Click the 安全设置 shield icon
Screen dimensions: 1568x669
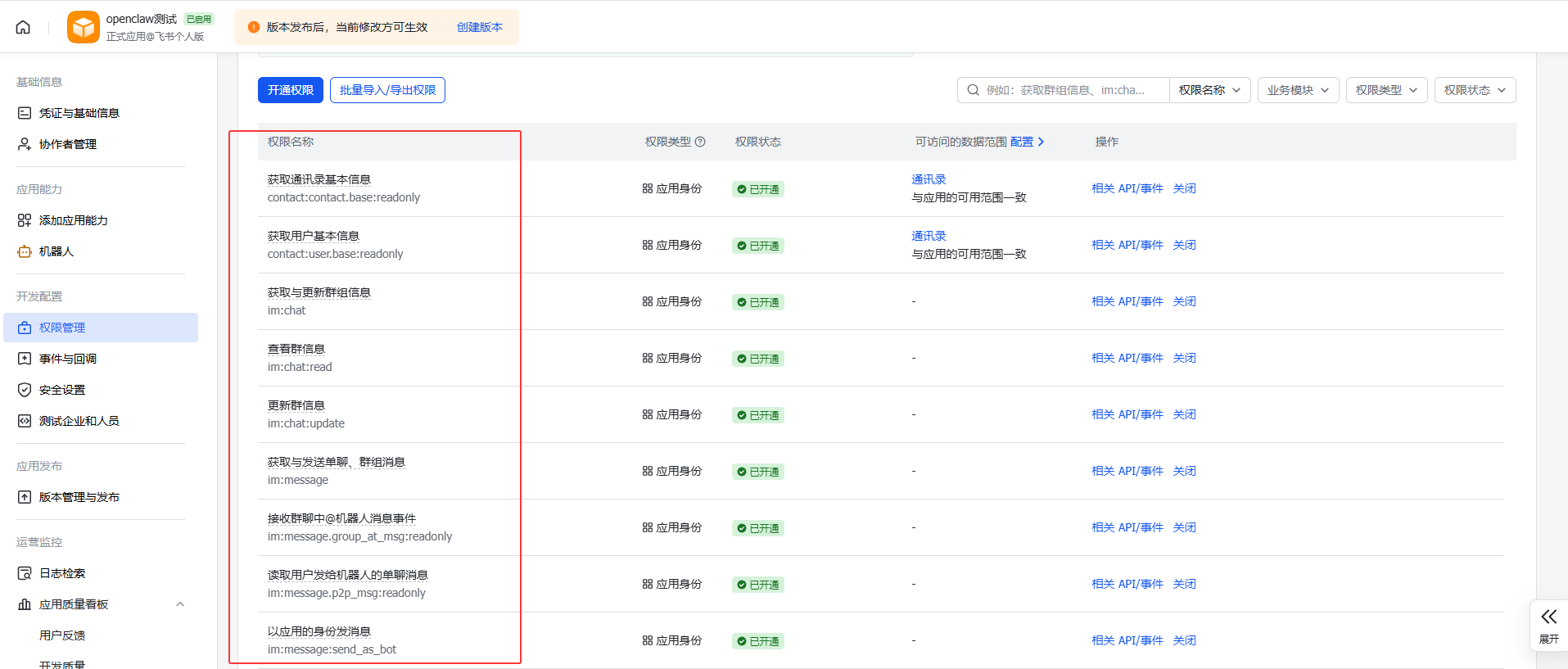[25, 390]
